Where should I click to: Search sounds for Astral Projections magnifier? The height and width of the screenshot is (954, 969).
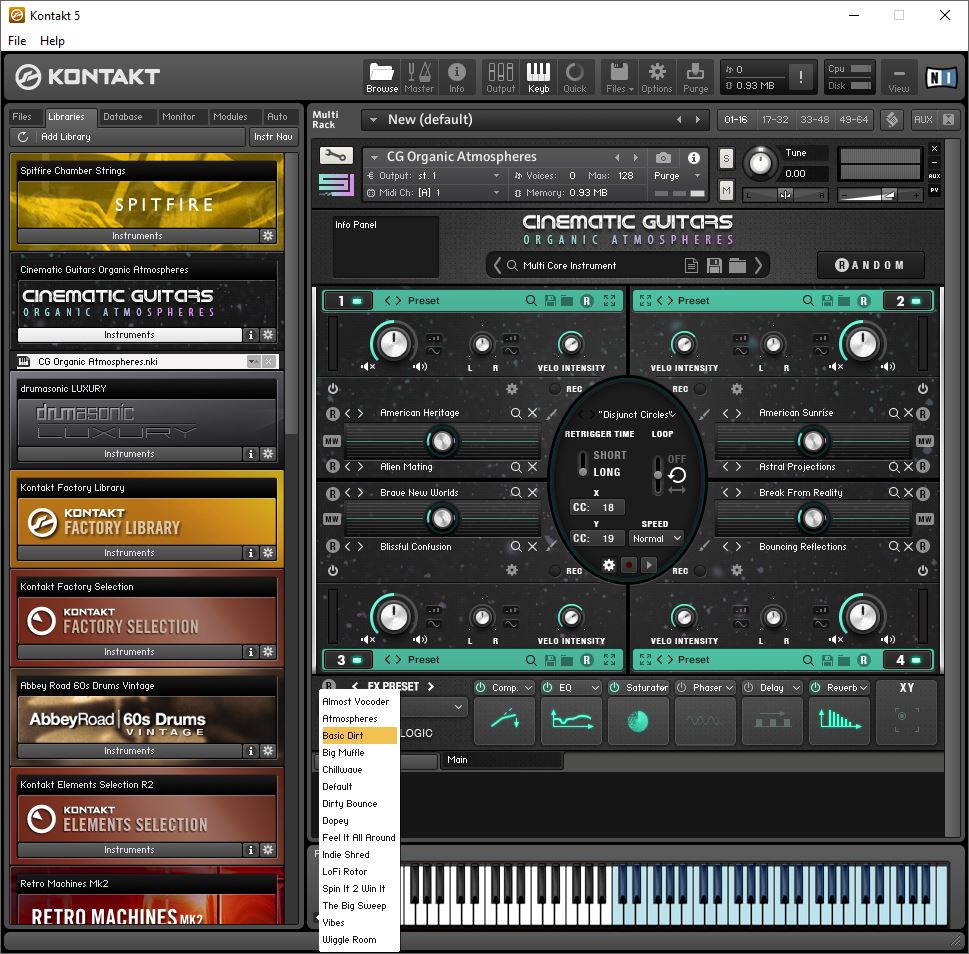point(894,467)
